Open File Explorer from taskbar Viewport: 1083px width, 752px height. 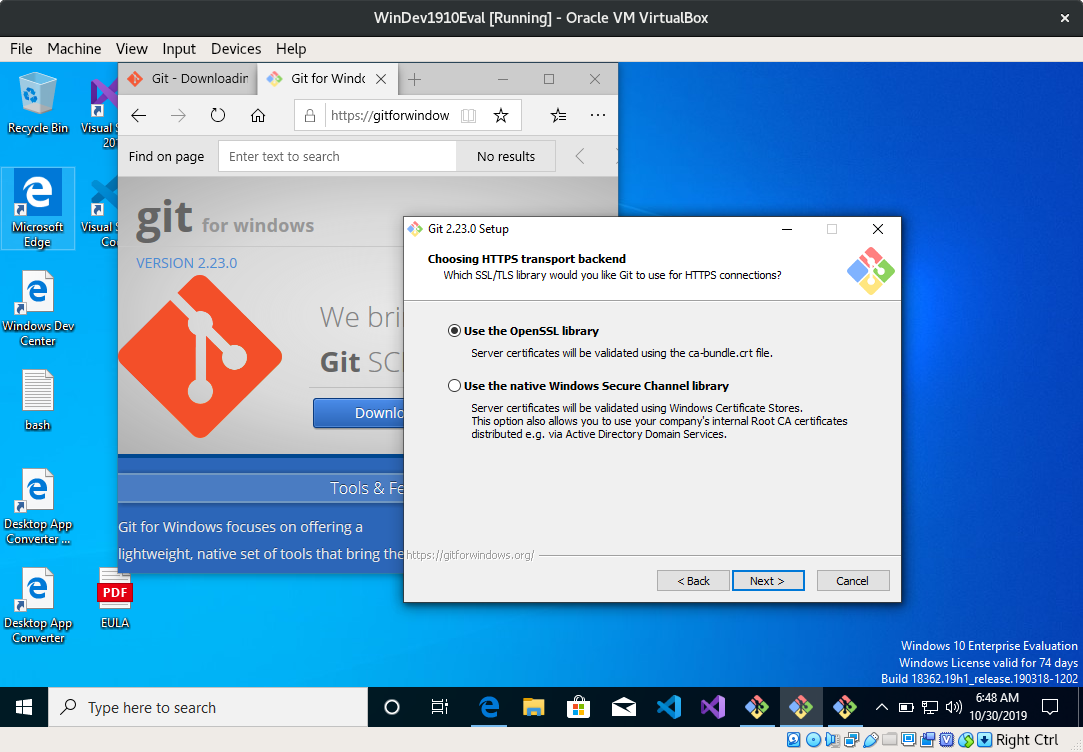[x=533, y=707]
